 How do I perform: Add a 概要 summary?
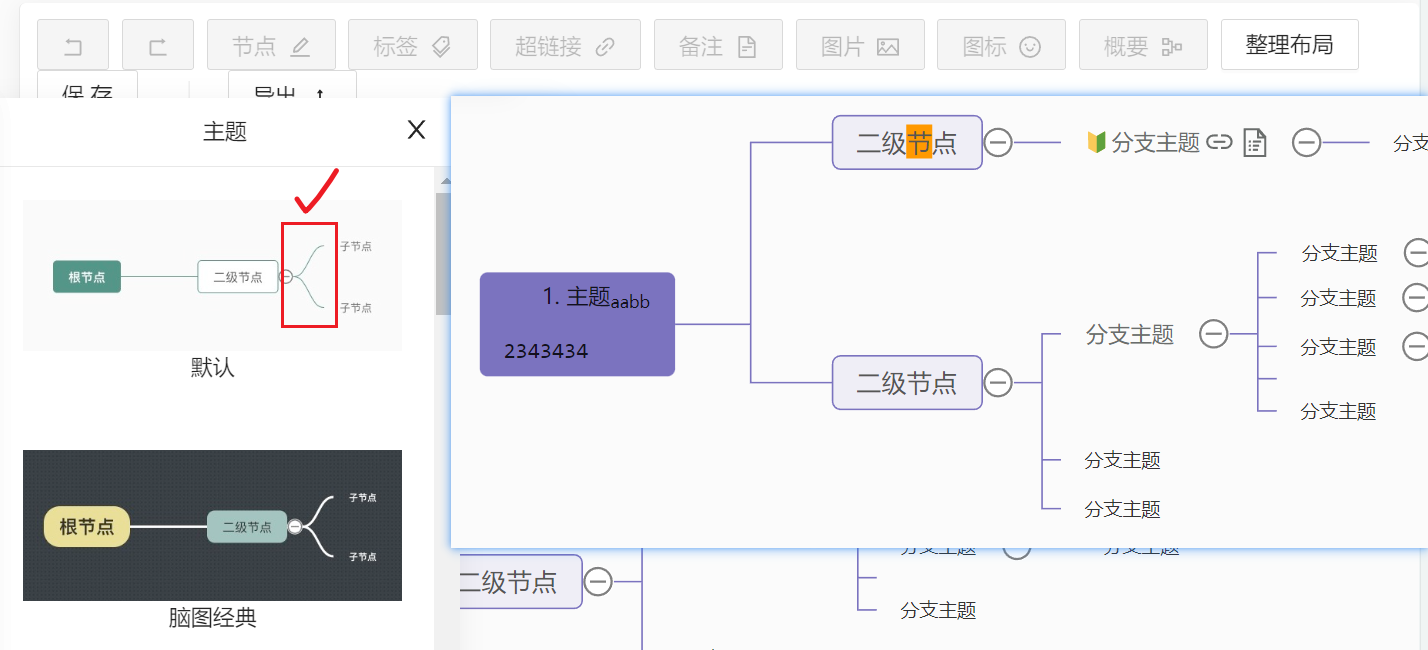[1143, 45]
